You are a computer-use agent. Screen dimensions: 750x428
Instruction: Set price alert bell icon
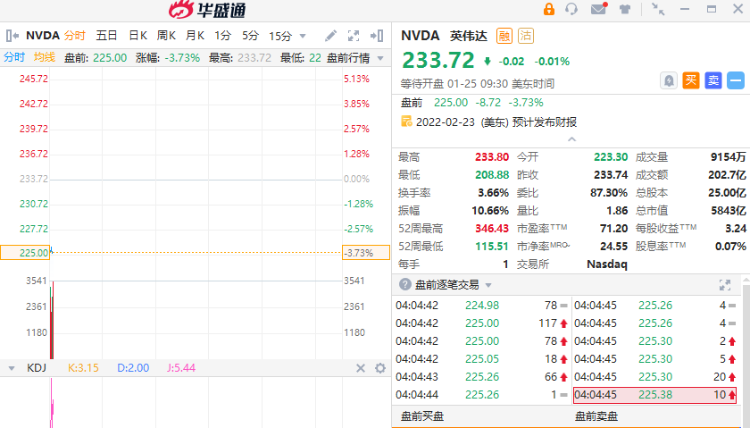pos(669,80)
